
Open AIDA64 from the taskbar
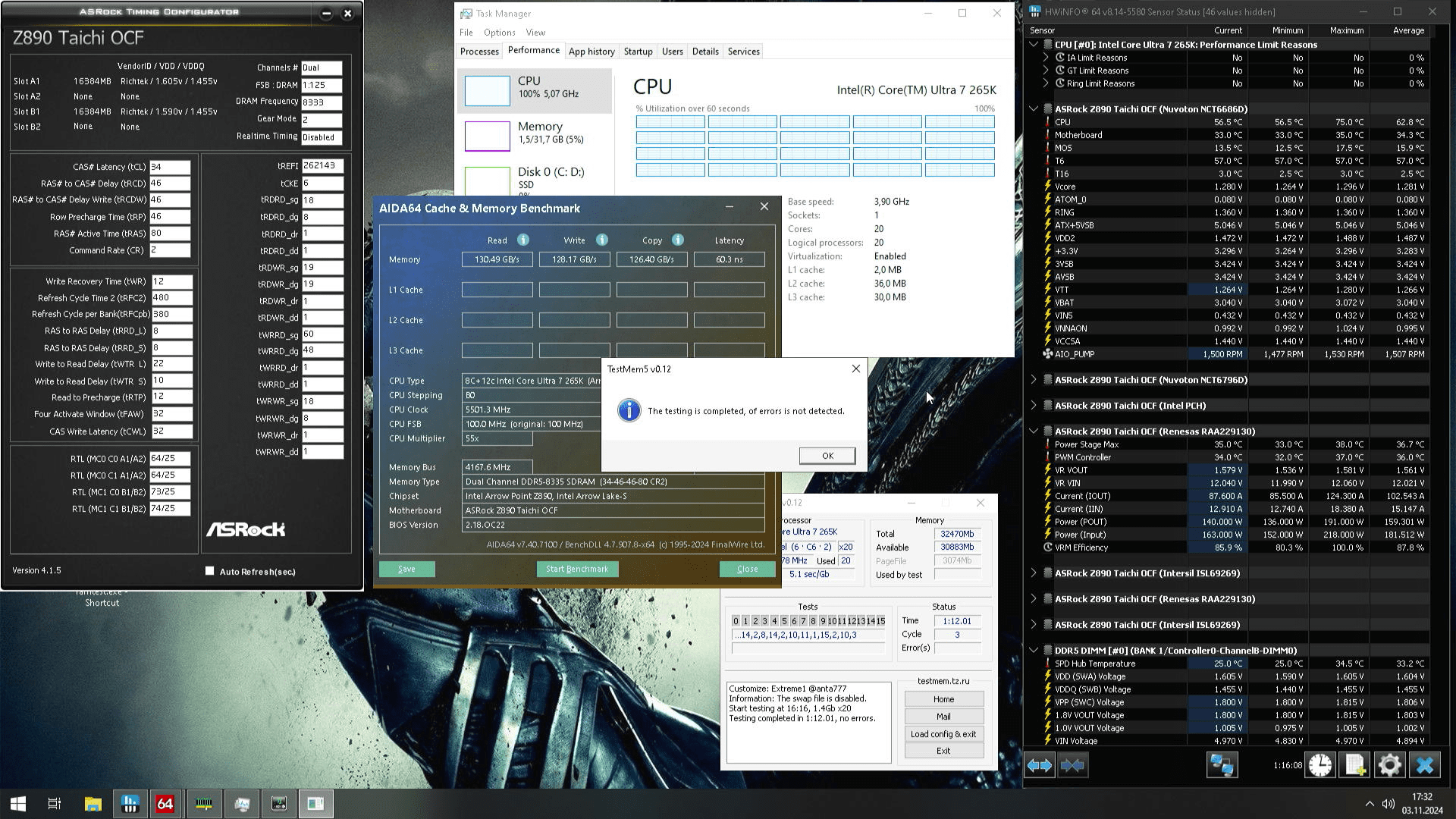165,804
